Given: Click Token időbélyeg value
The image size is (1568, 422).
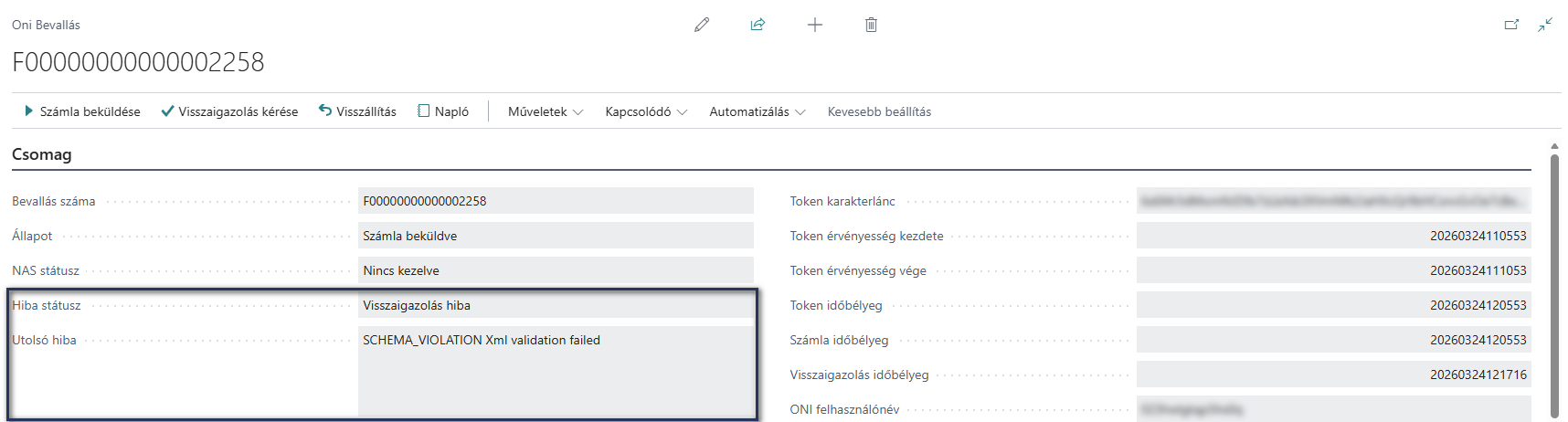Looking at the screenshot, I should pos(1334,305).
